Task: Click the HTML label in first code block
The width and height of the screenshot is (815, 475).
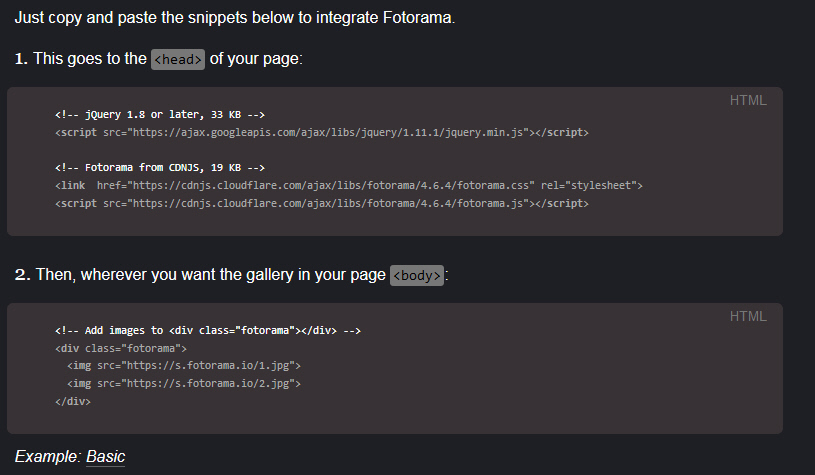Action: pyautogui.click(x=748, y=100)
